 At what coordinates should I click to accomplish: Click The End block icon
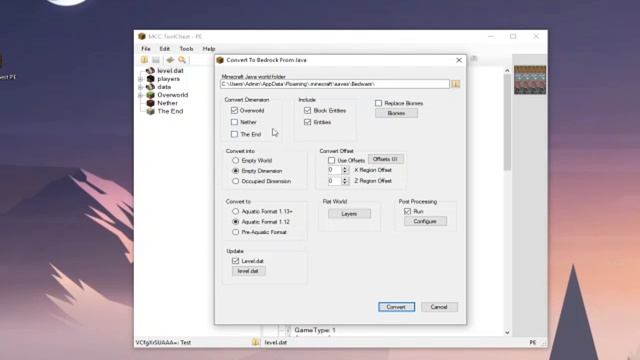click(x=150, y=111)
